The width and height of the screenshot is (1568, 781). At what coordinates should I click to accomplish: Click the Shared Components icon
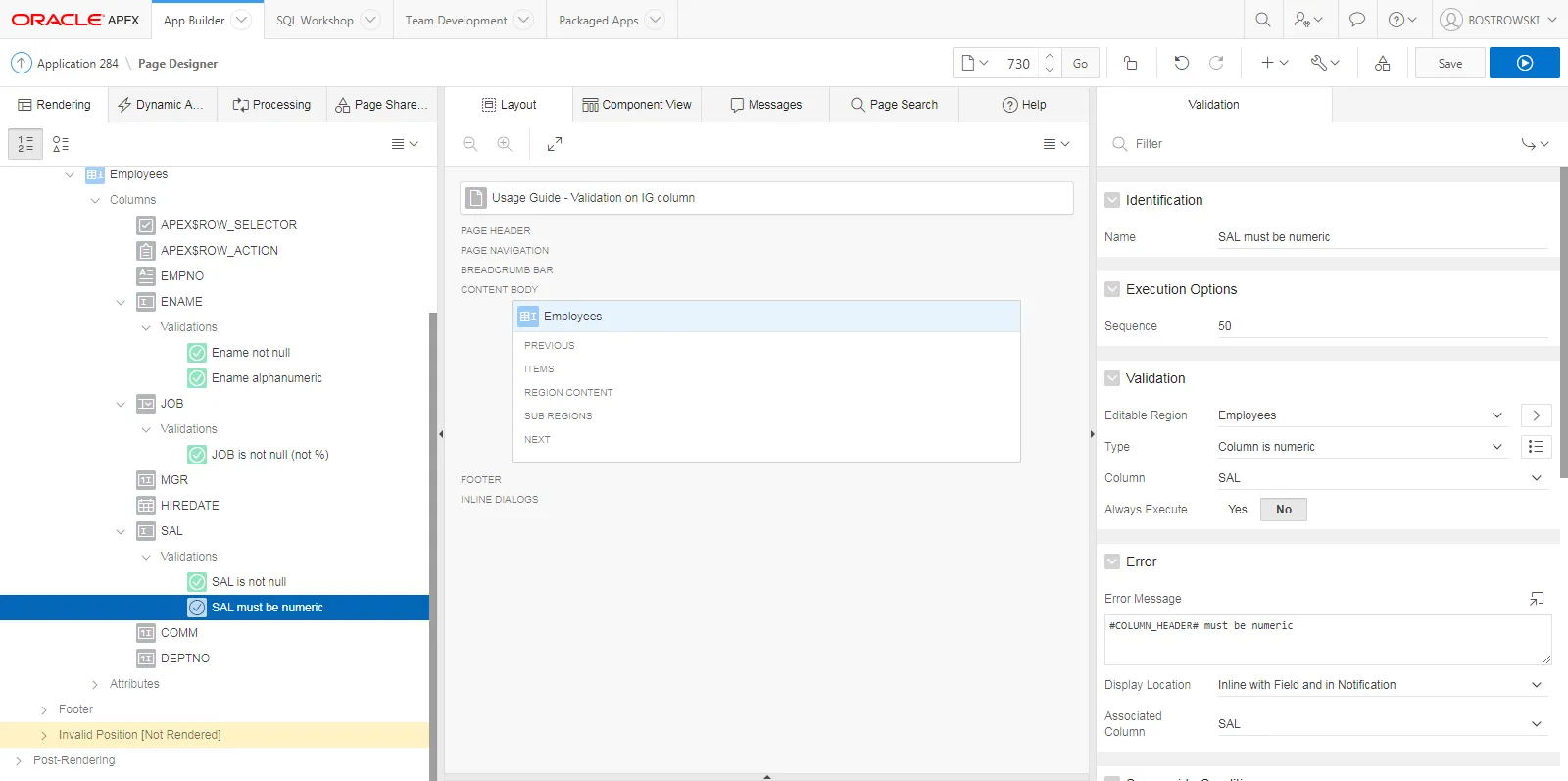[x=1382, y=63]
